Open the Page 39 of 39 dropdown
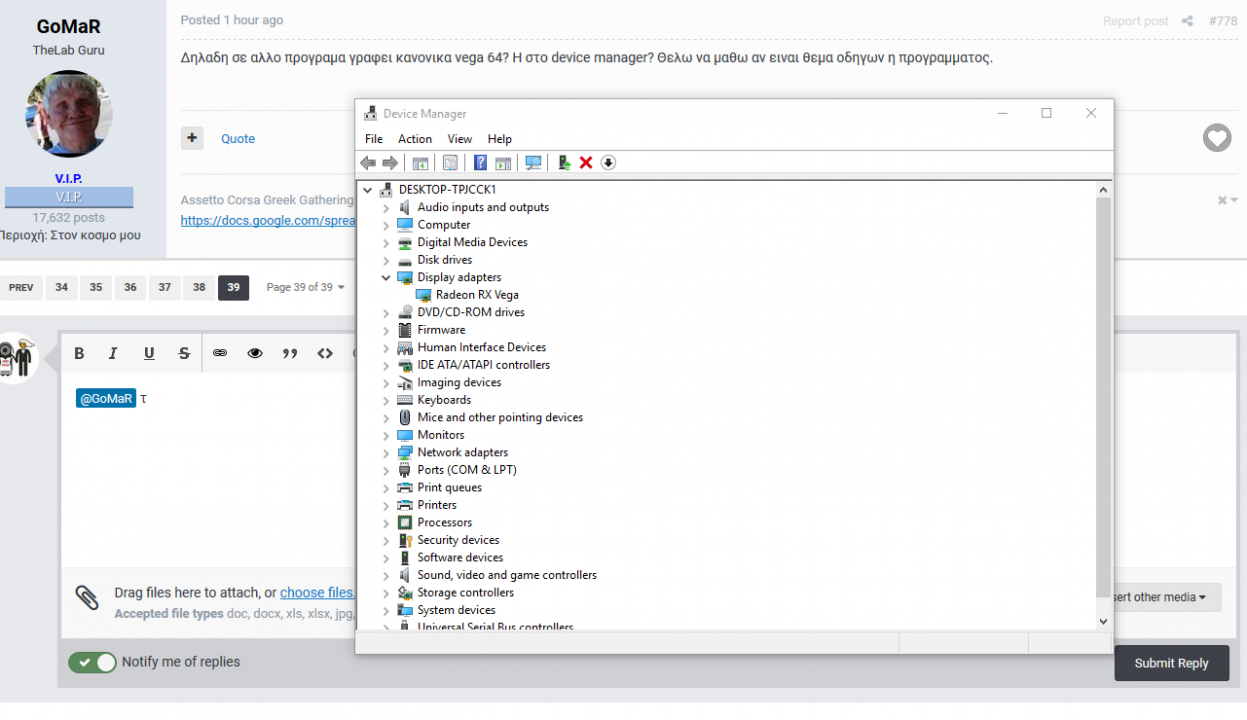Viewport: 1247px width, 720px height. pos(305,288)
